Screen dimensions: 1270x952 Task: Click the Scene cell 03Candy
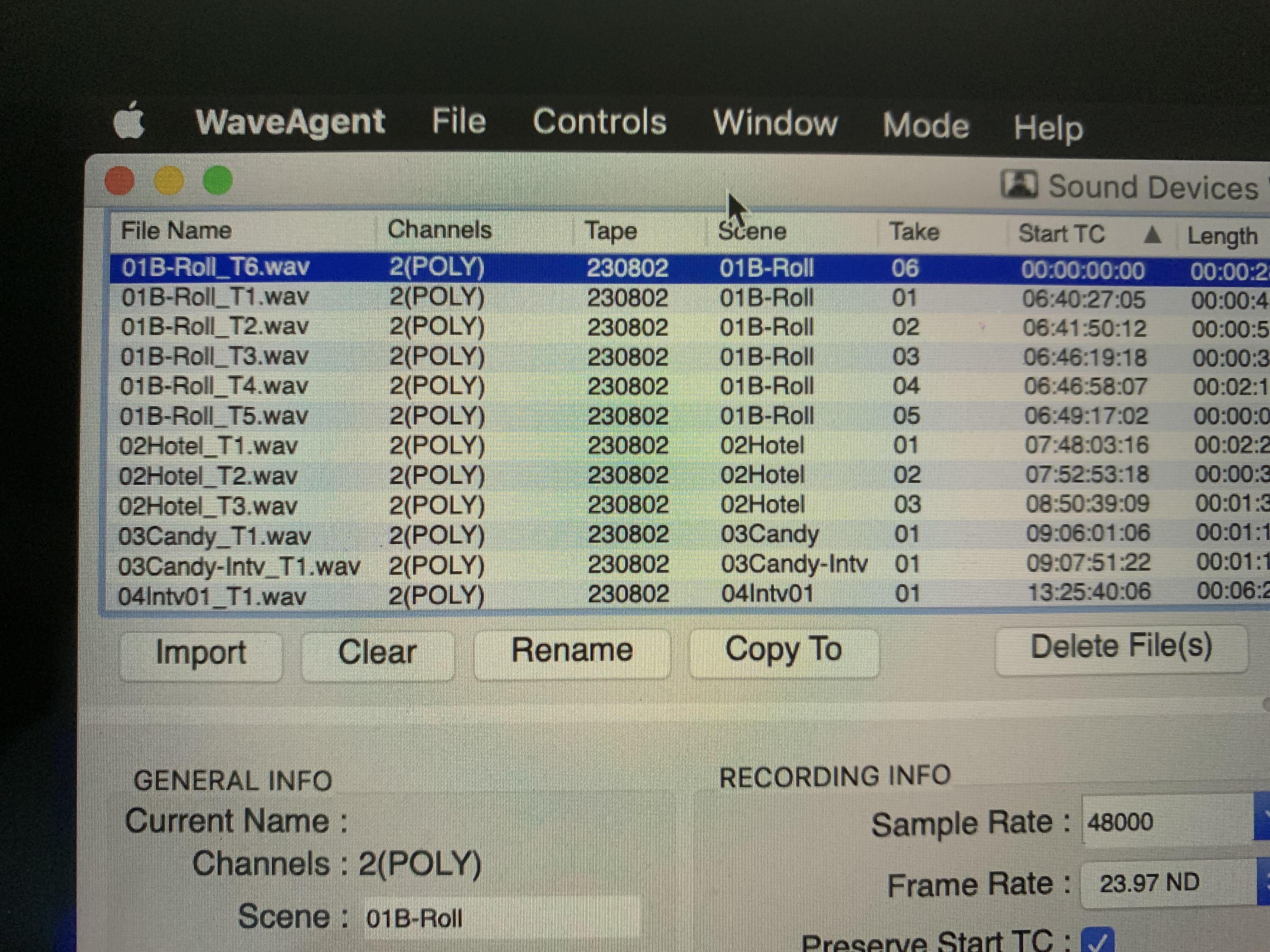coord(770,535)
